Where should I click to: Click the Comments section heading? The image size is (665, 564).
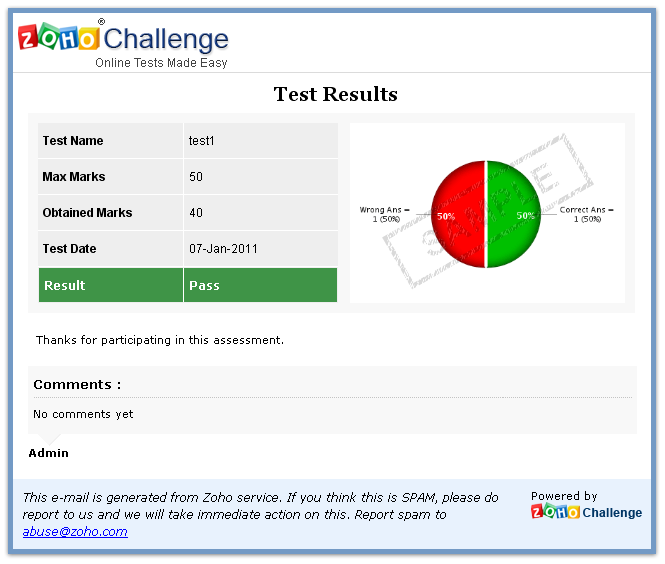[77, 385]
